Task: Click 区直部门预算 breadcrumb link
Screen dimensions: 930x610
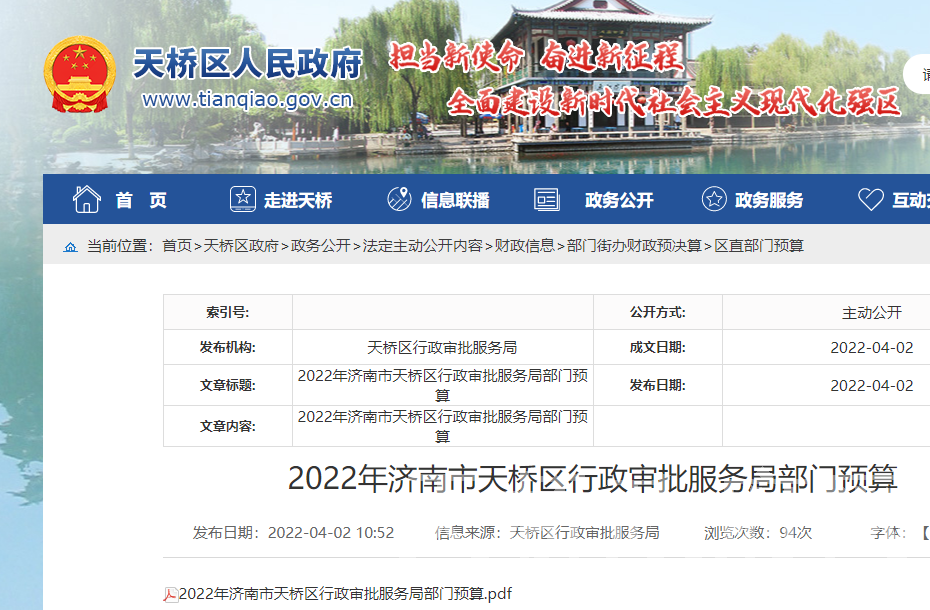Action: tap(759, 246)
